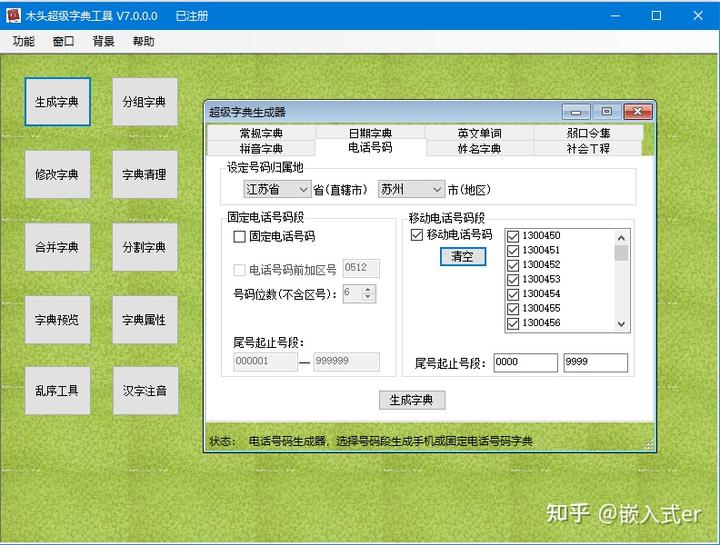720x545 pixels.
Task: Open the 修改字典 tool
Action: 57,174
